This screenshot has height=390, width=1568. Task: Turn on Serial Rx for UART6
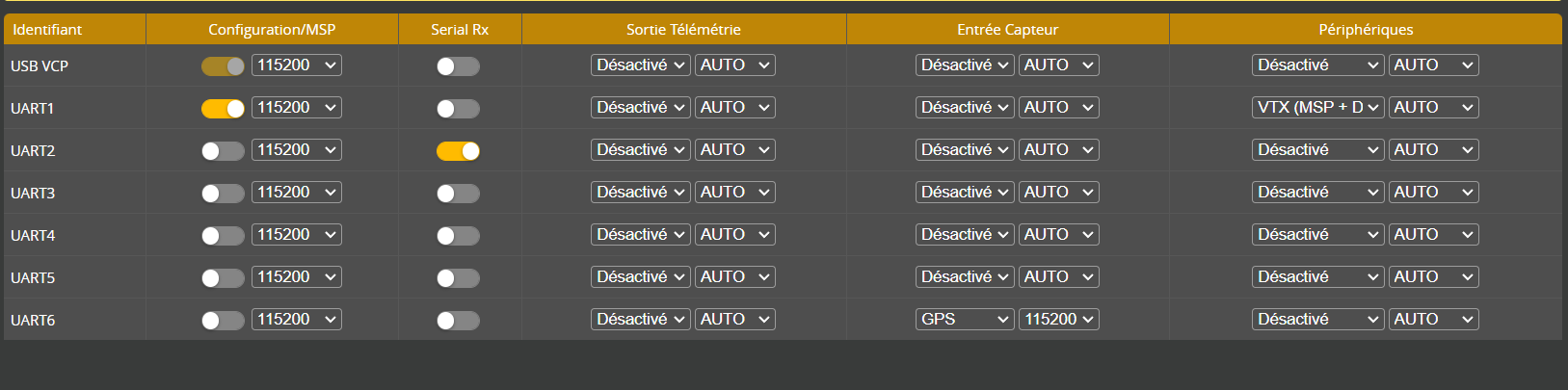[x=458, y=321]
